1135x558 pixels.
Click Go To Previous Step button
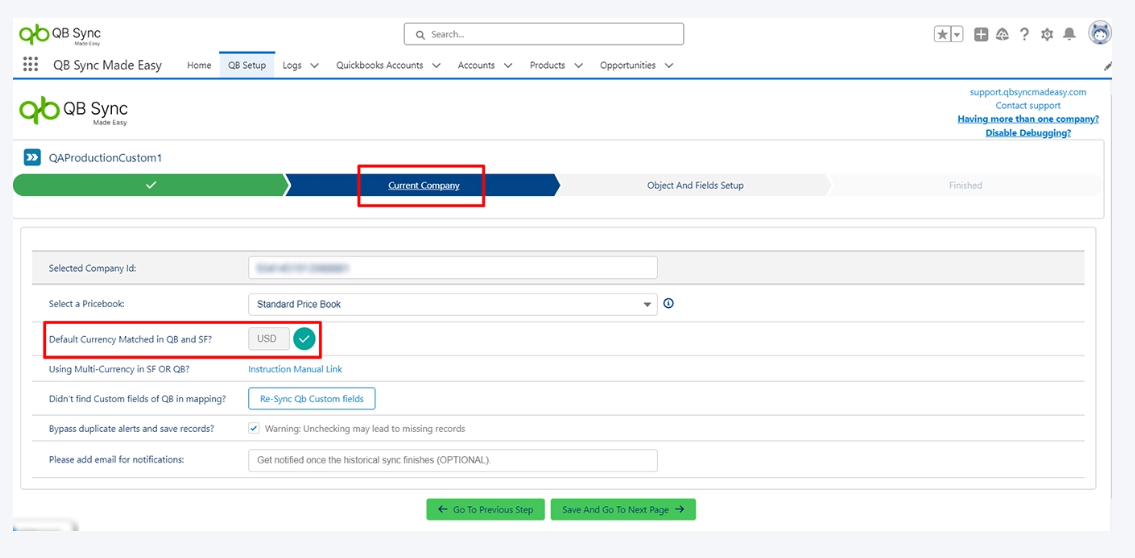click(486, 510)
